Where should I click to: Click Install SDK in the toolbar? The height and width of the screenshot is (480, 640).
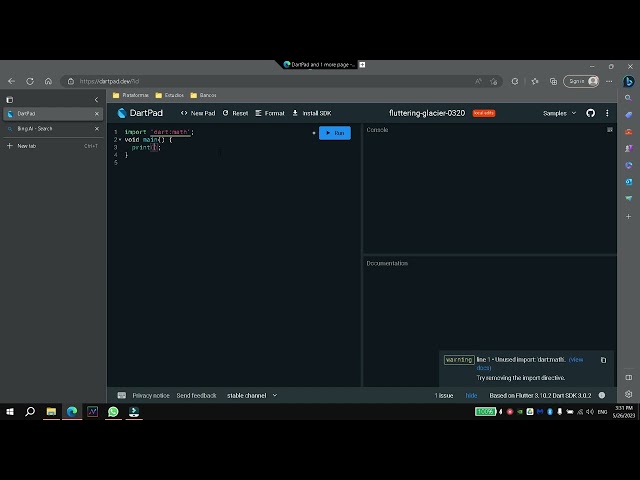coord(312,113)
